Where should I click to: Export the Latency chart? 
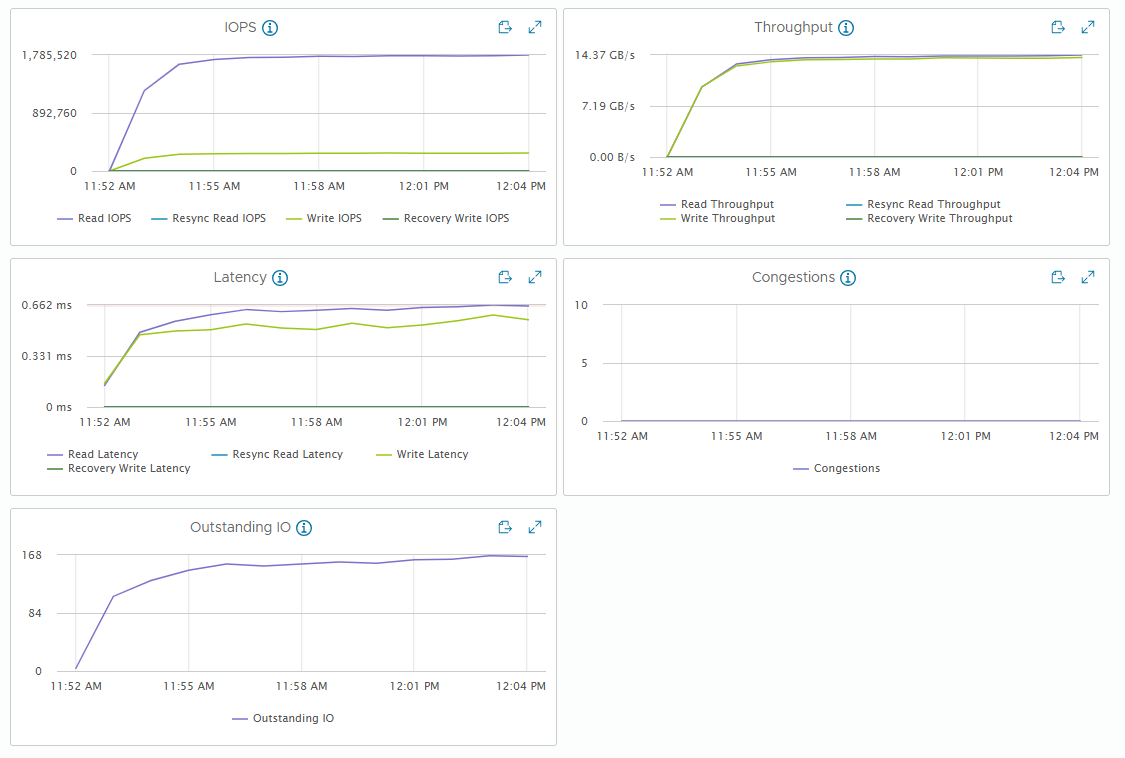(505, 277)
